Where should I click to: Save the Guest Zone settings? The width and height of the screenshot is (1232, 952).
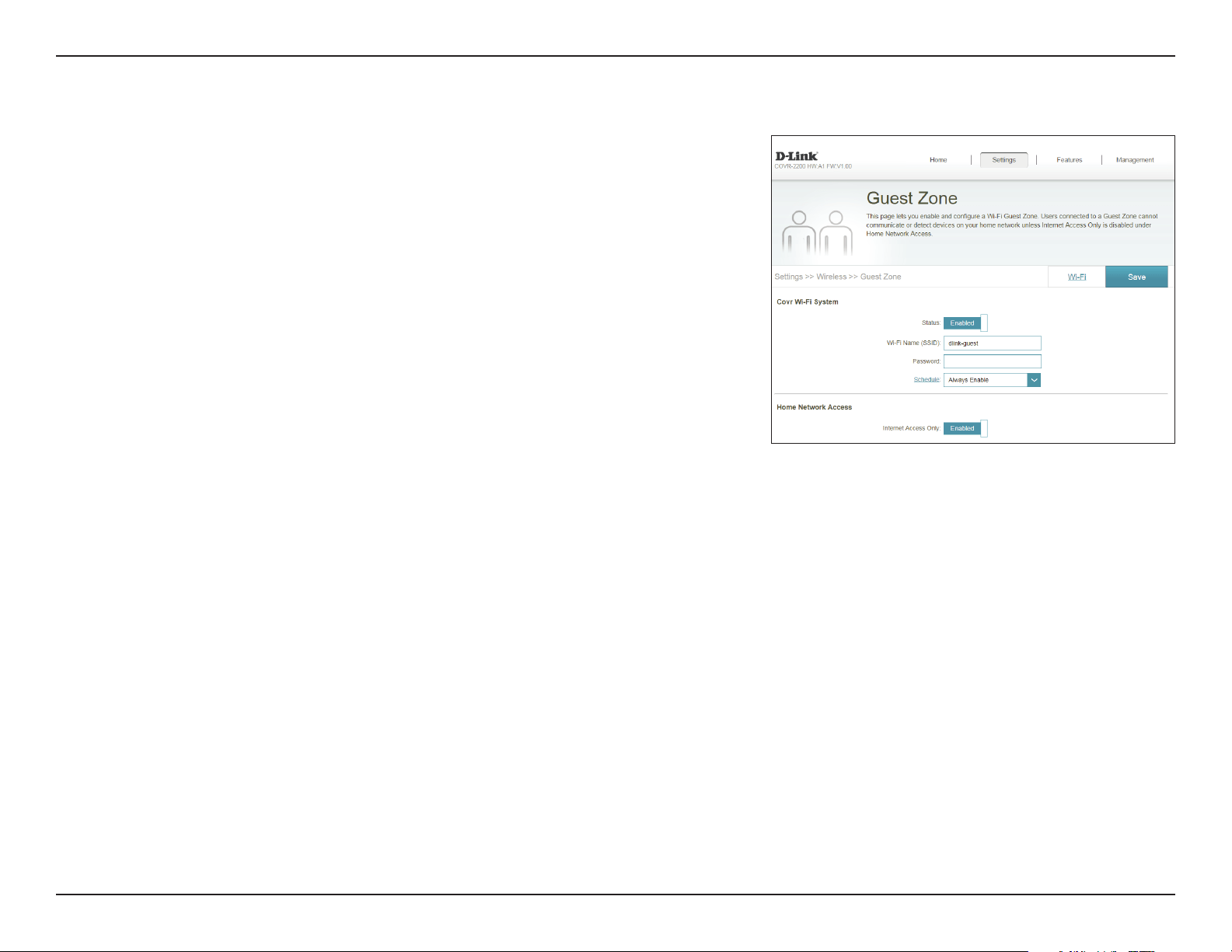coord(1136,277)
